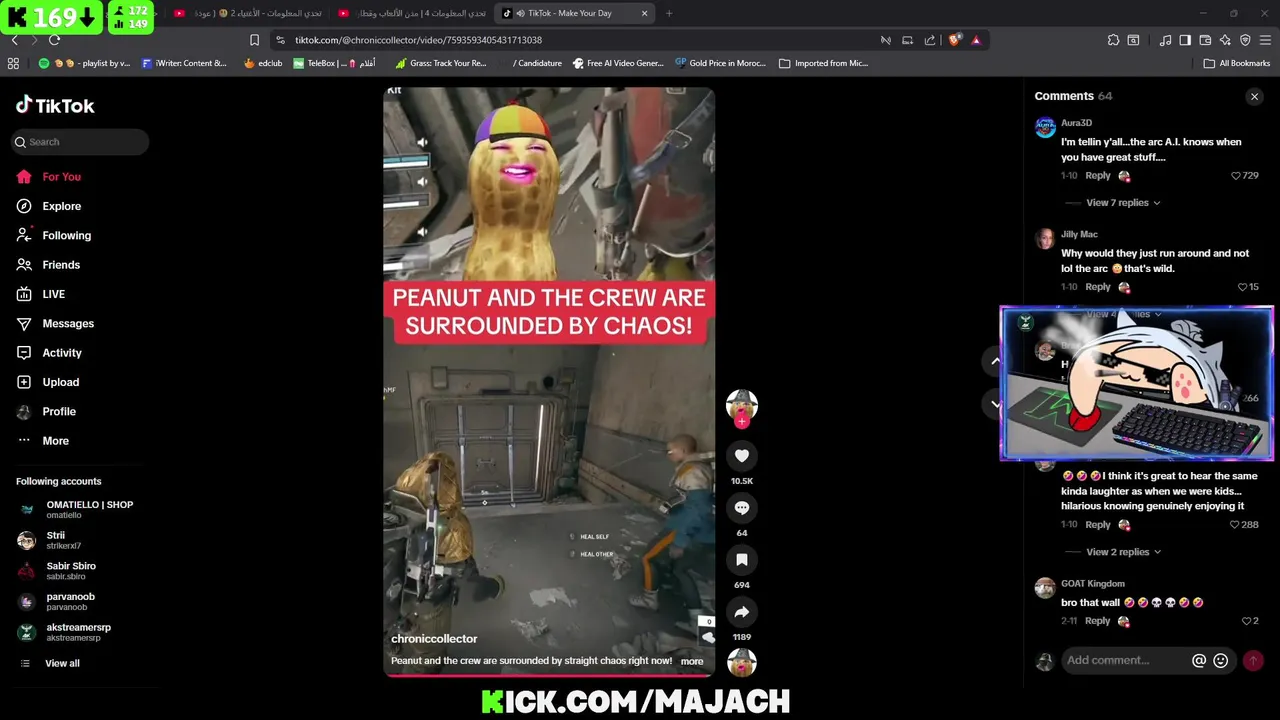Mention a user with the @ icon

click(x=1199, y=660)
